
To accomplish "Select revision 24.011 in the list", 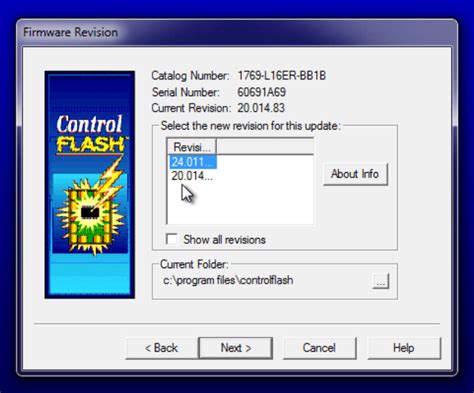I will (x=193, y=162).
